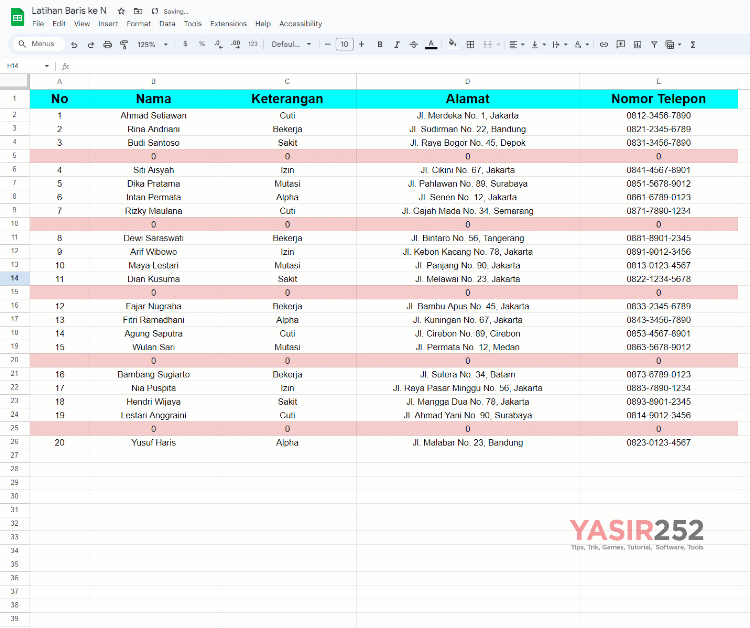
Task: Click phone cell 0822-1234-5678
Action: [x=658, y=279]
